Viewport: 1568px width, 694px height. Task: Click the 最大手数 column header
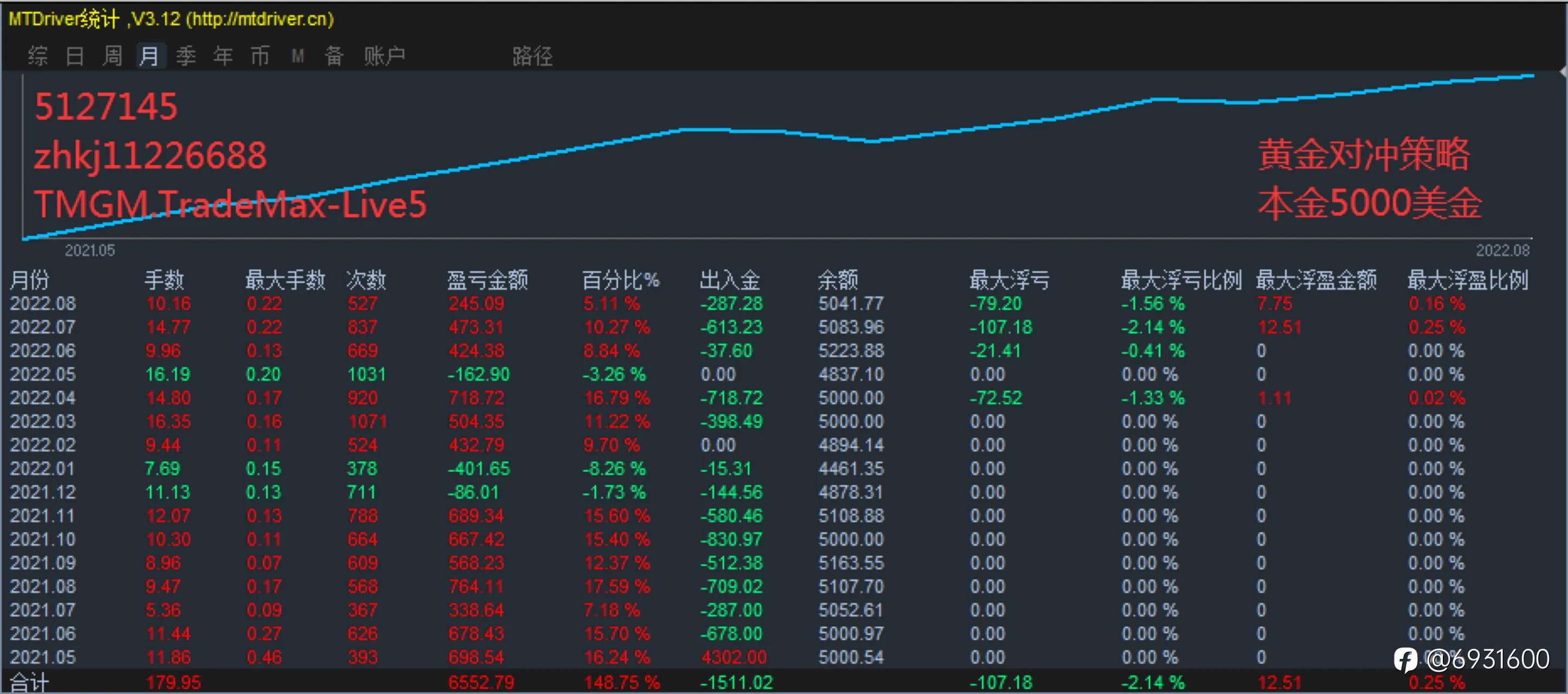[286, 280]
